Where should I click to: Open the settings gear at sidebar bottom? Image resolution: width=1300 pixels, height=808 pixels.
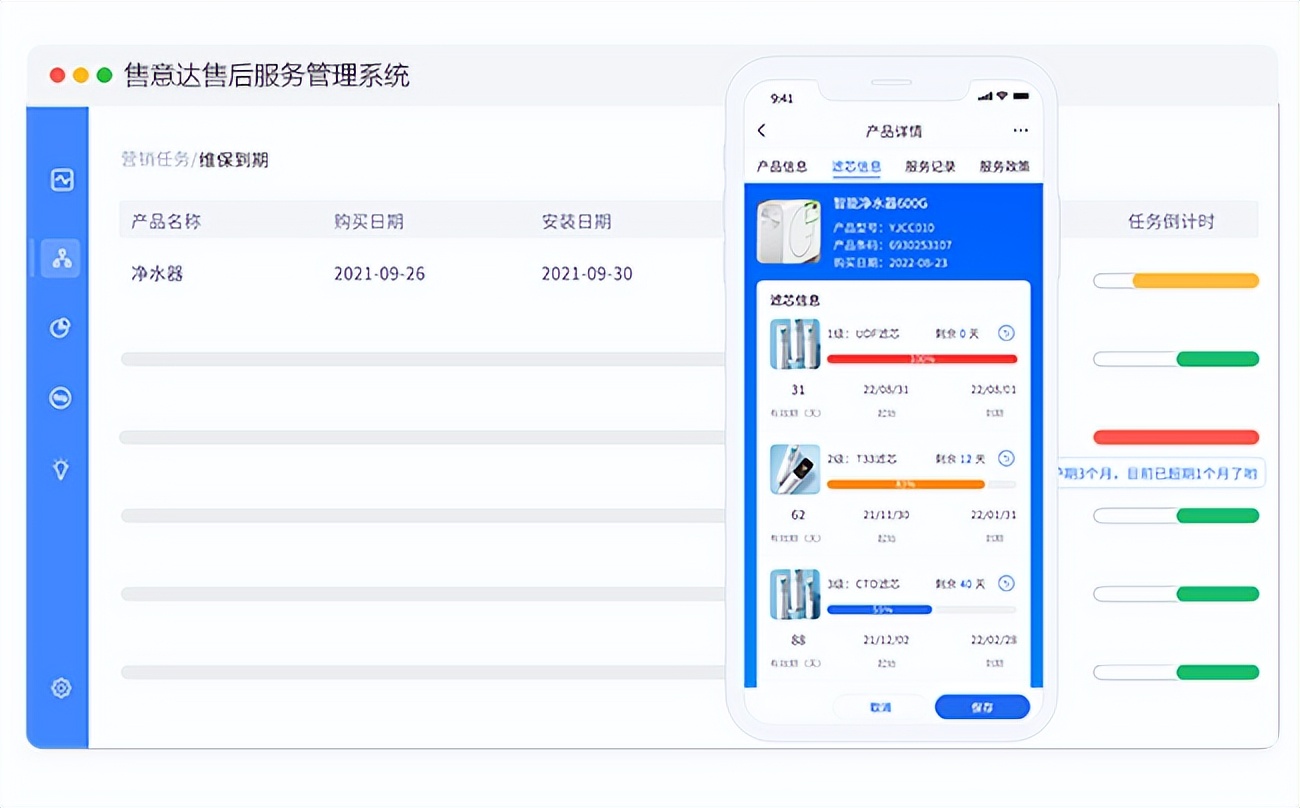point(60,688)
